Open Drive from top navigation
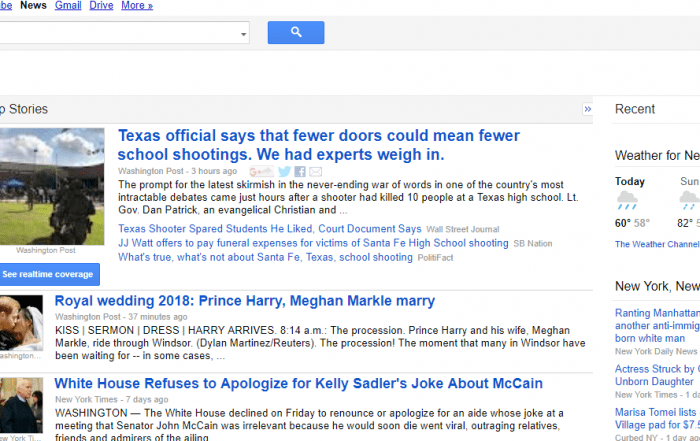Screen dimensions: 700x441 pos(101,6)
